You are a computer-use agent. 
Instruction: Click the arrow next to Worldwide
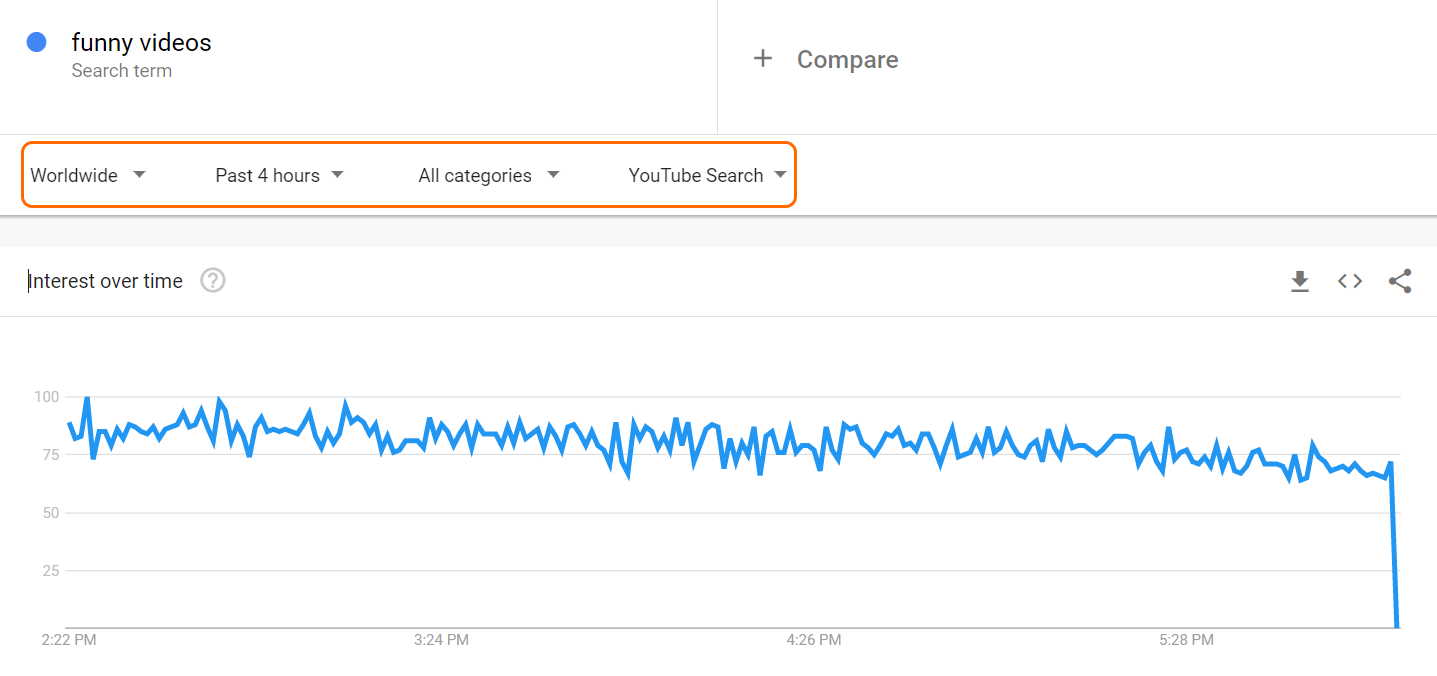click(139, 175)
